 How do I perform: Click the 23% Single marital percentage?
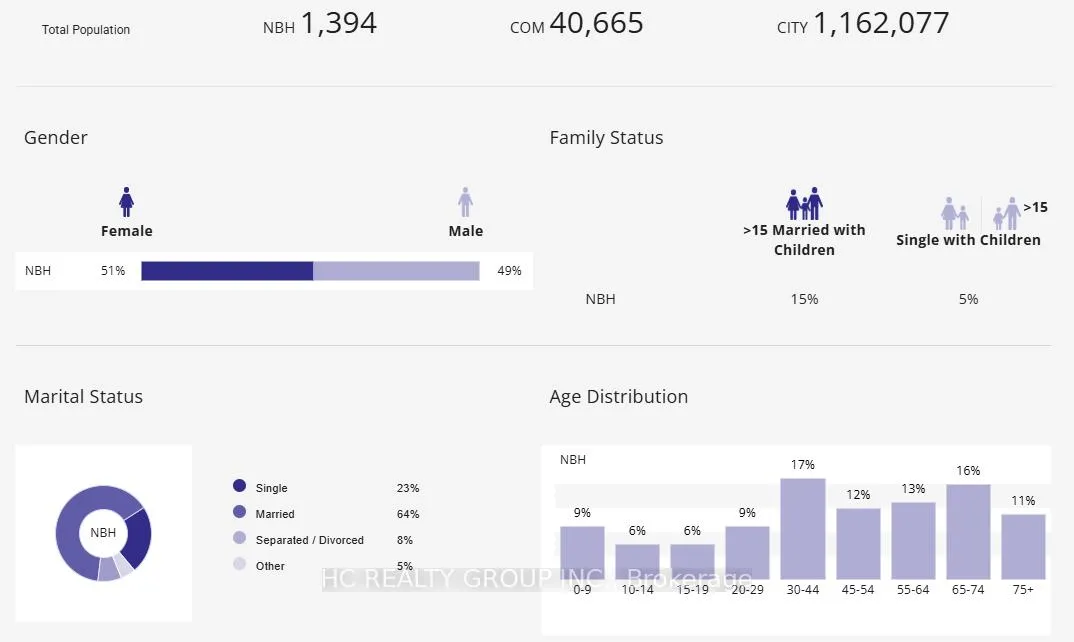[408, 488]
